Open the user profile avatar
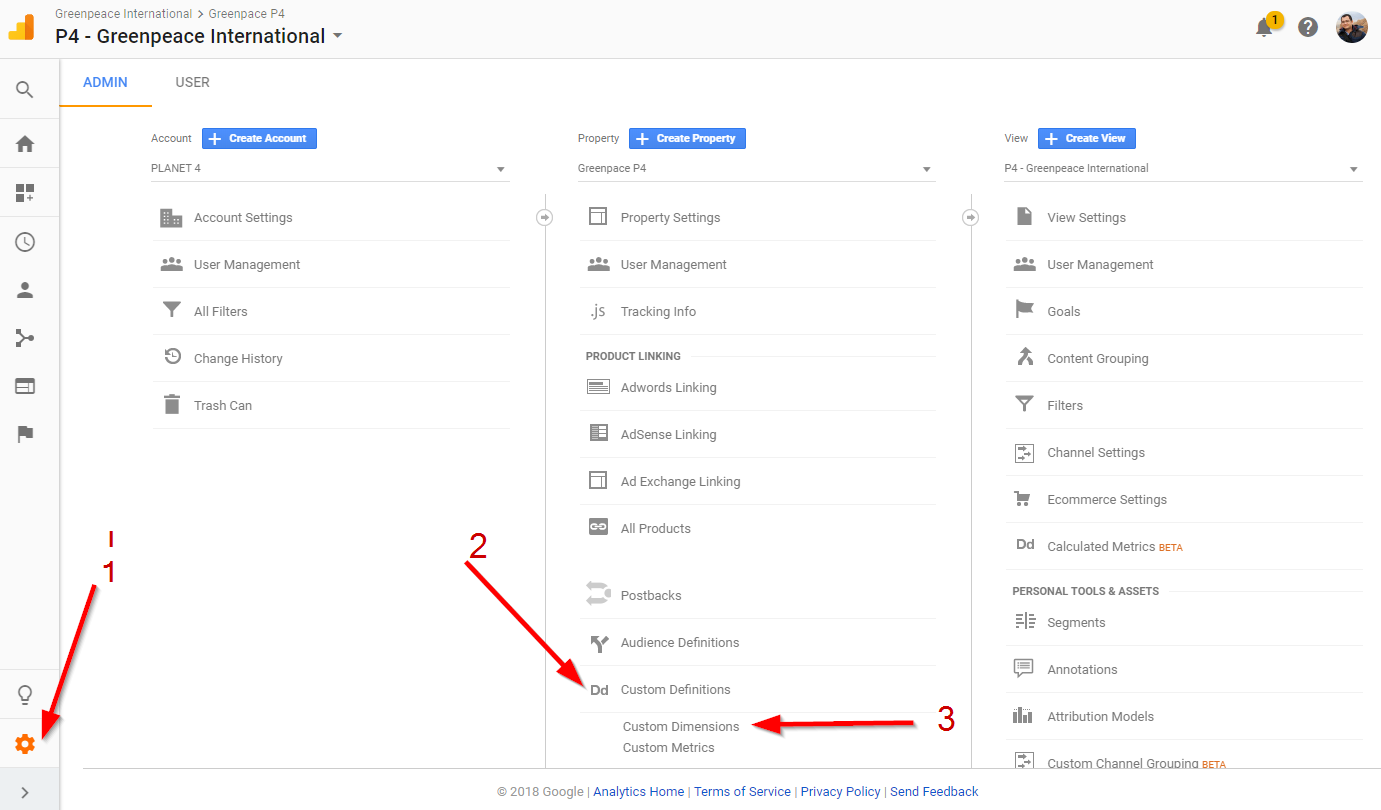The image size is (1381, 810). 1352,27
